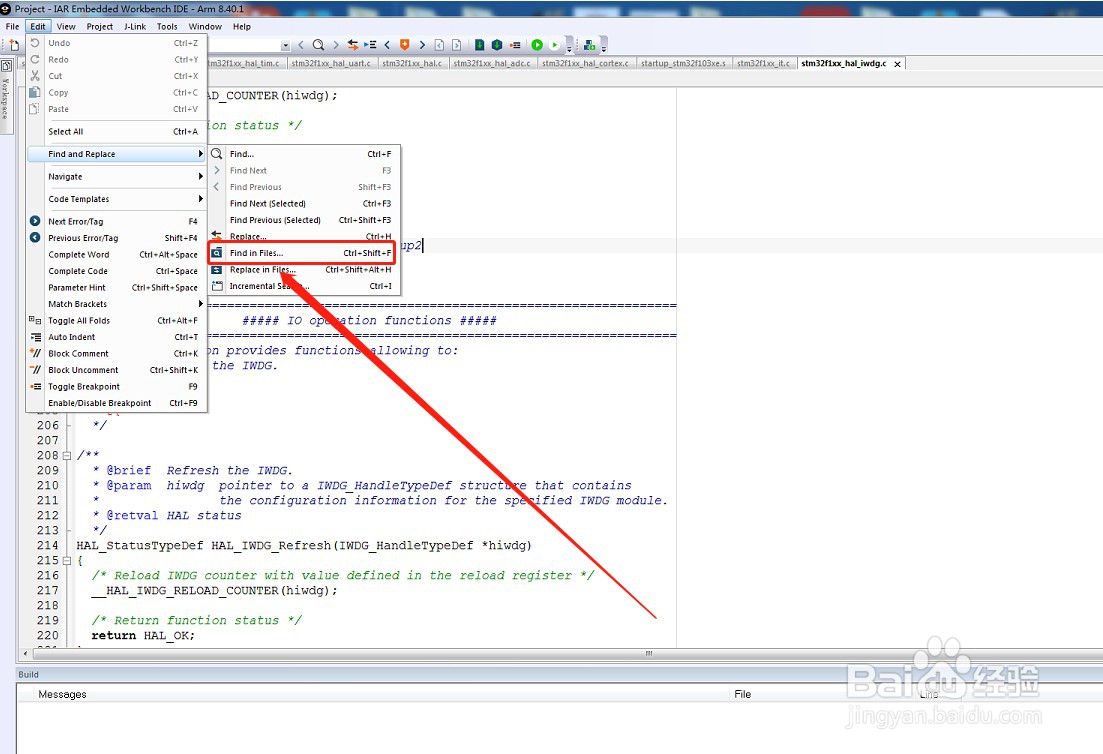Choose Block Comment in the Edit menu

(x=116, y=354)
